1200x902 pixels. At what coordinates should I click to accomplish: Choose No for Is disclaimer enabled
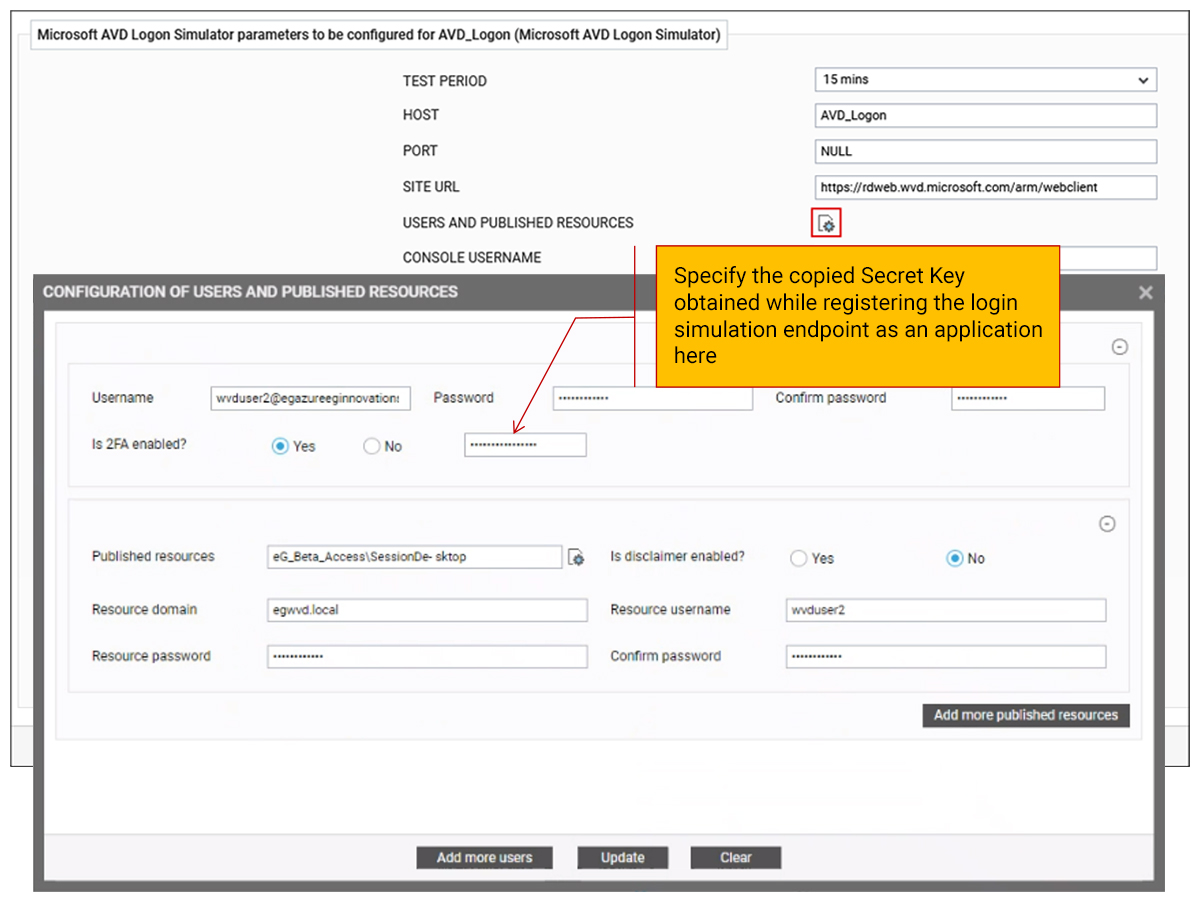coord(954,559)
